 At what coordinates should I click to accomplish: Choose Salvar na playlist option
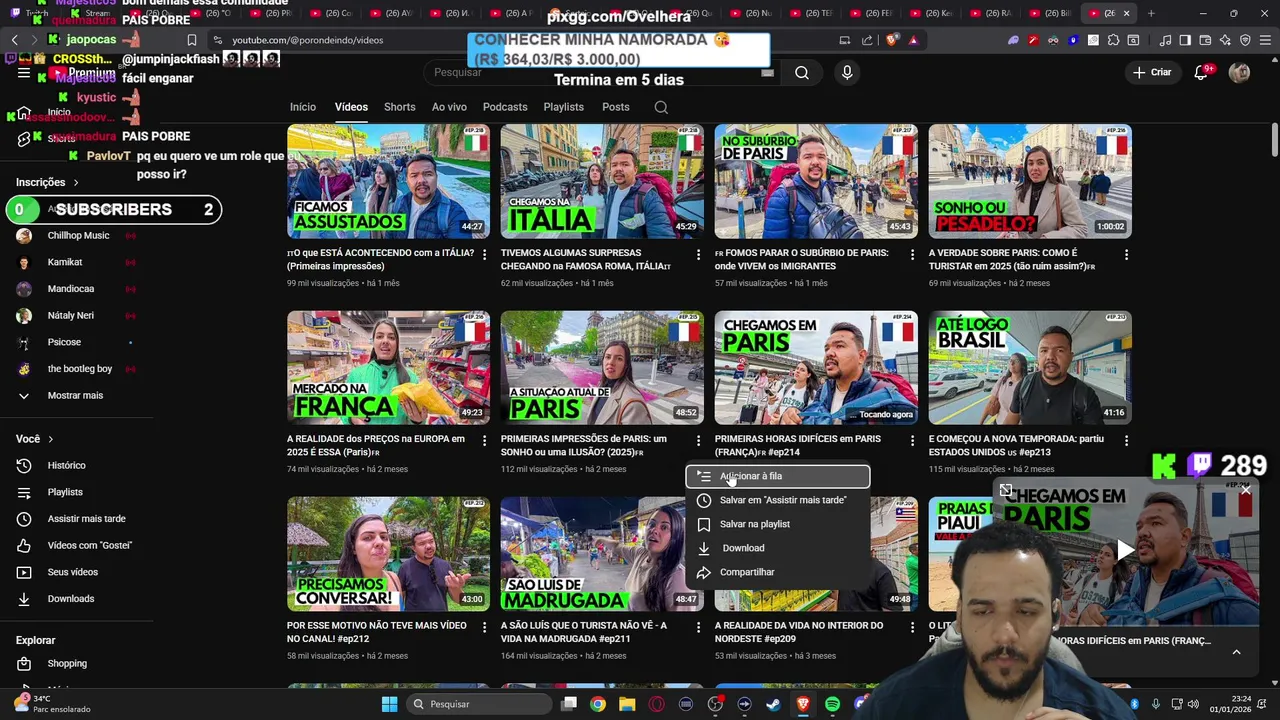(x=778, y=524)
